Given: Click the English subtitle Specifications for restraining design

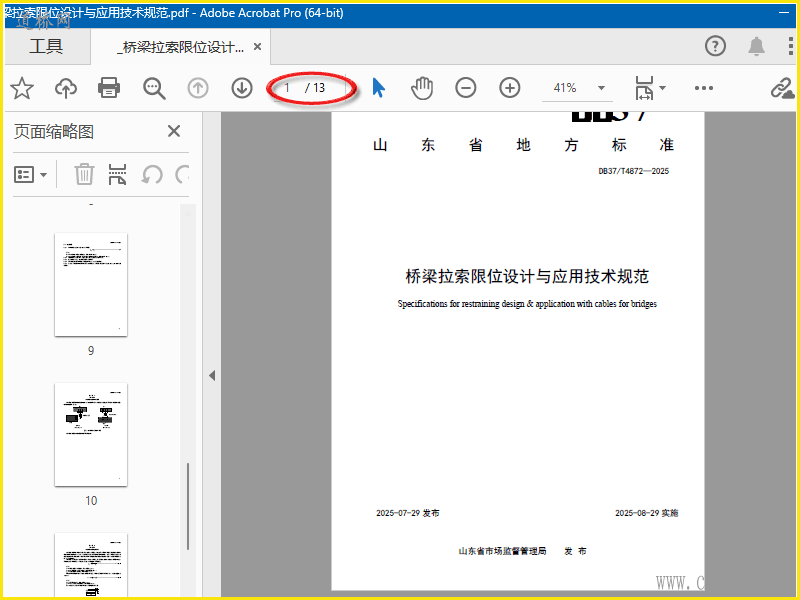Looking at the screenshot, I should pos(527,304).
